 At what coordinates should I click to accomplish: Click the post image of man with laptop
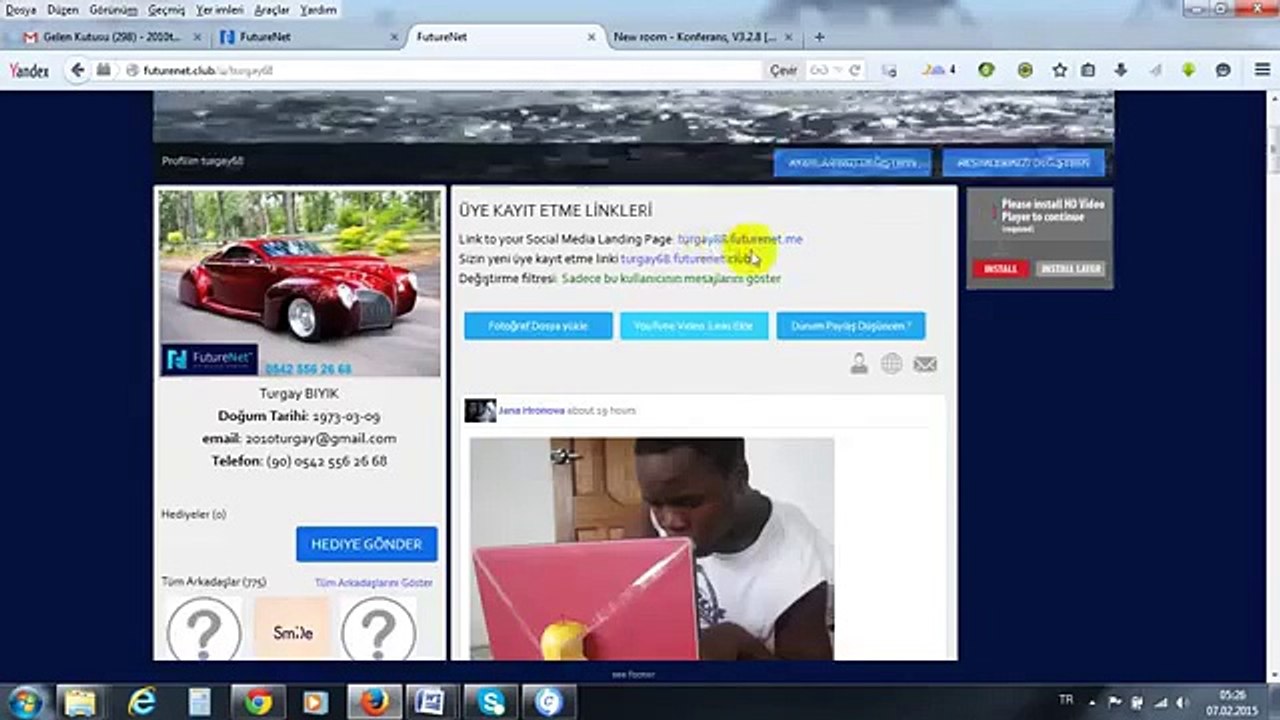[652, 549]
